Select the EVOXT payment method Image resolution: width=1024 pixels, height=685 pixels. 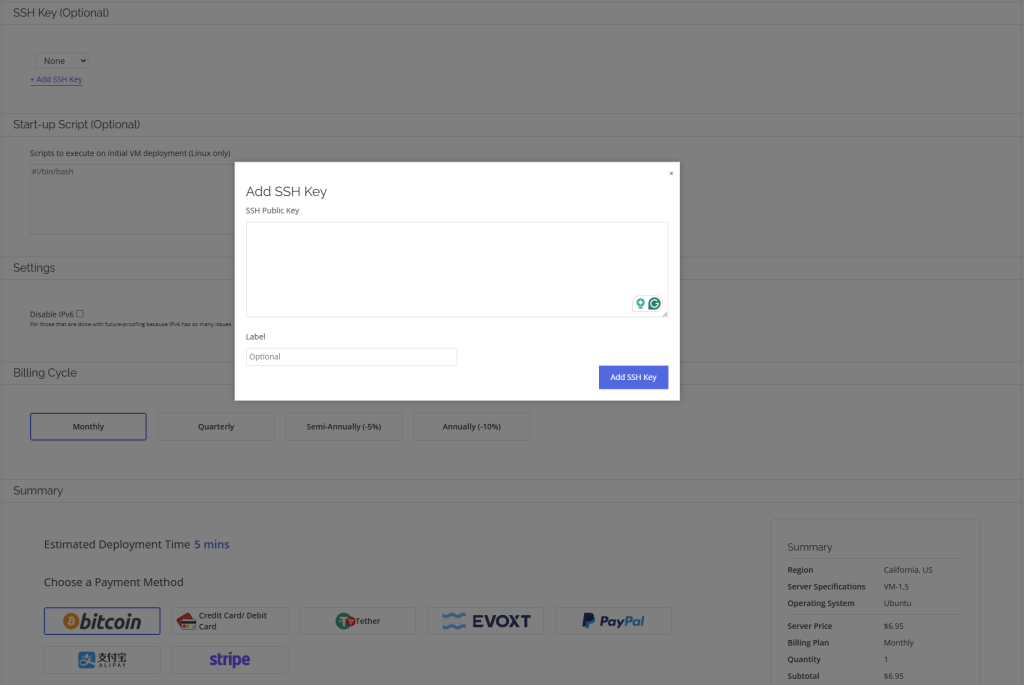click(485, 620)
